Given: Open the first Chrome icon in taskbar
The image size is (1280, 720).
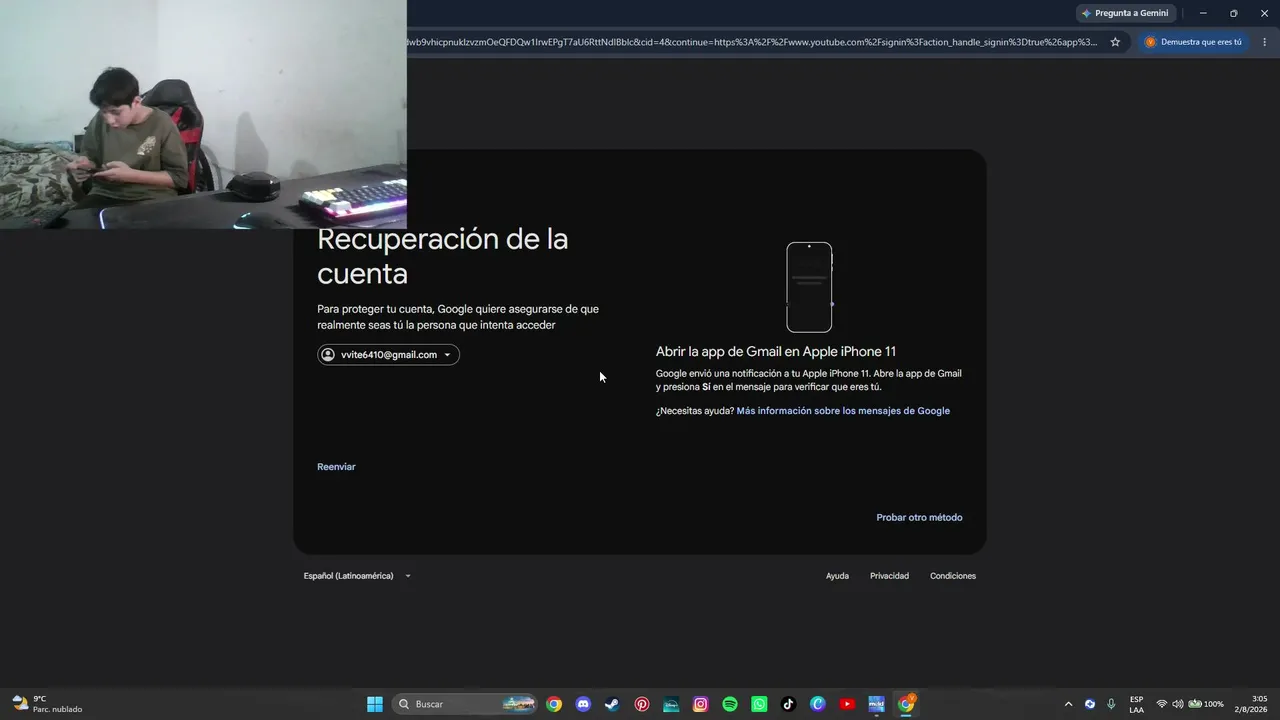Looking at the screenshot, I should click(x=554, y=704).
